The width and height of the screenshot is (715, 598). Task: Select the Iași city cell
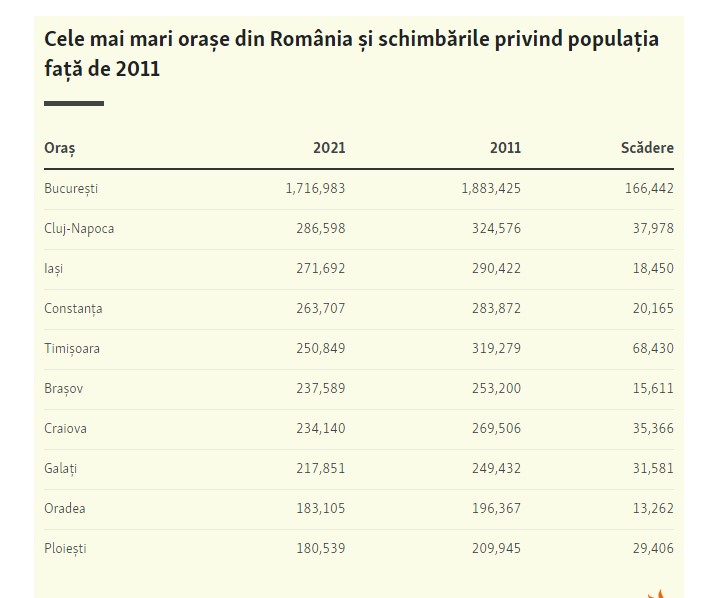[x=54, y=268]
